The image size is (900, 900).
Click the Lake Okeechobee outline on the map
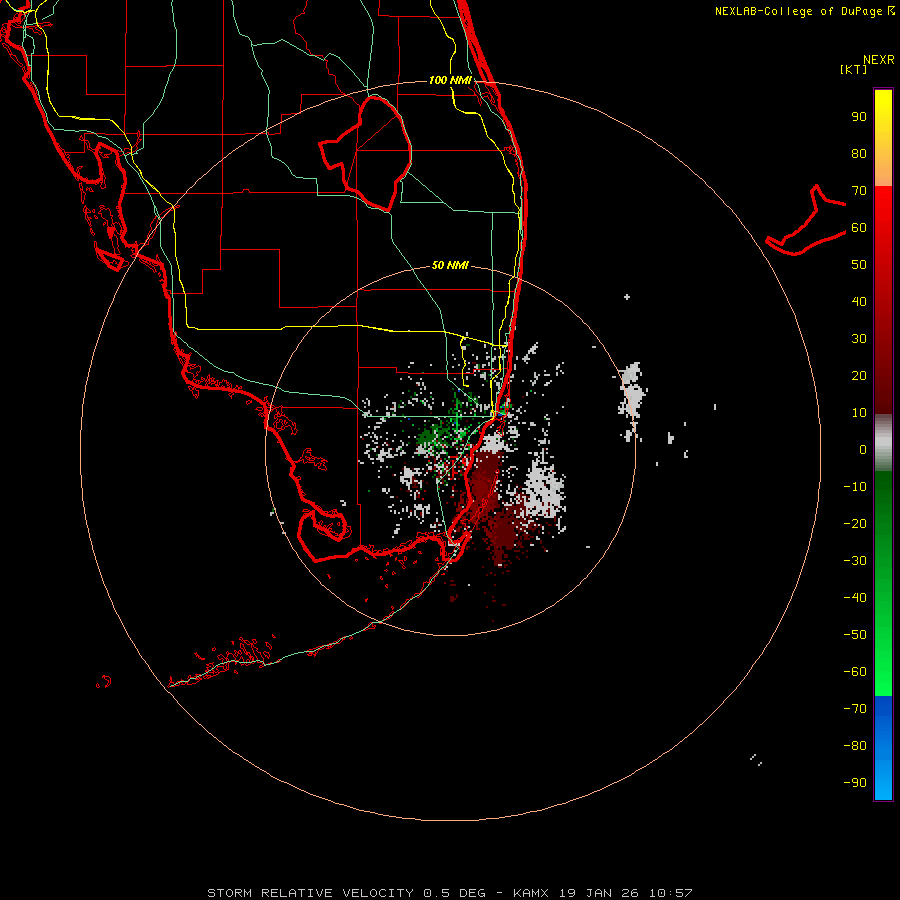click(366, 154)
